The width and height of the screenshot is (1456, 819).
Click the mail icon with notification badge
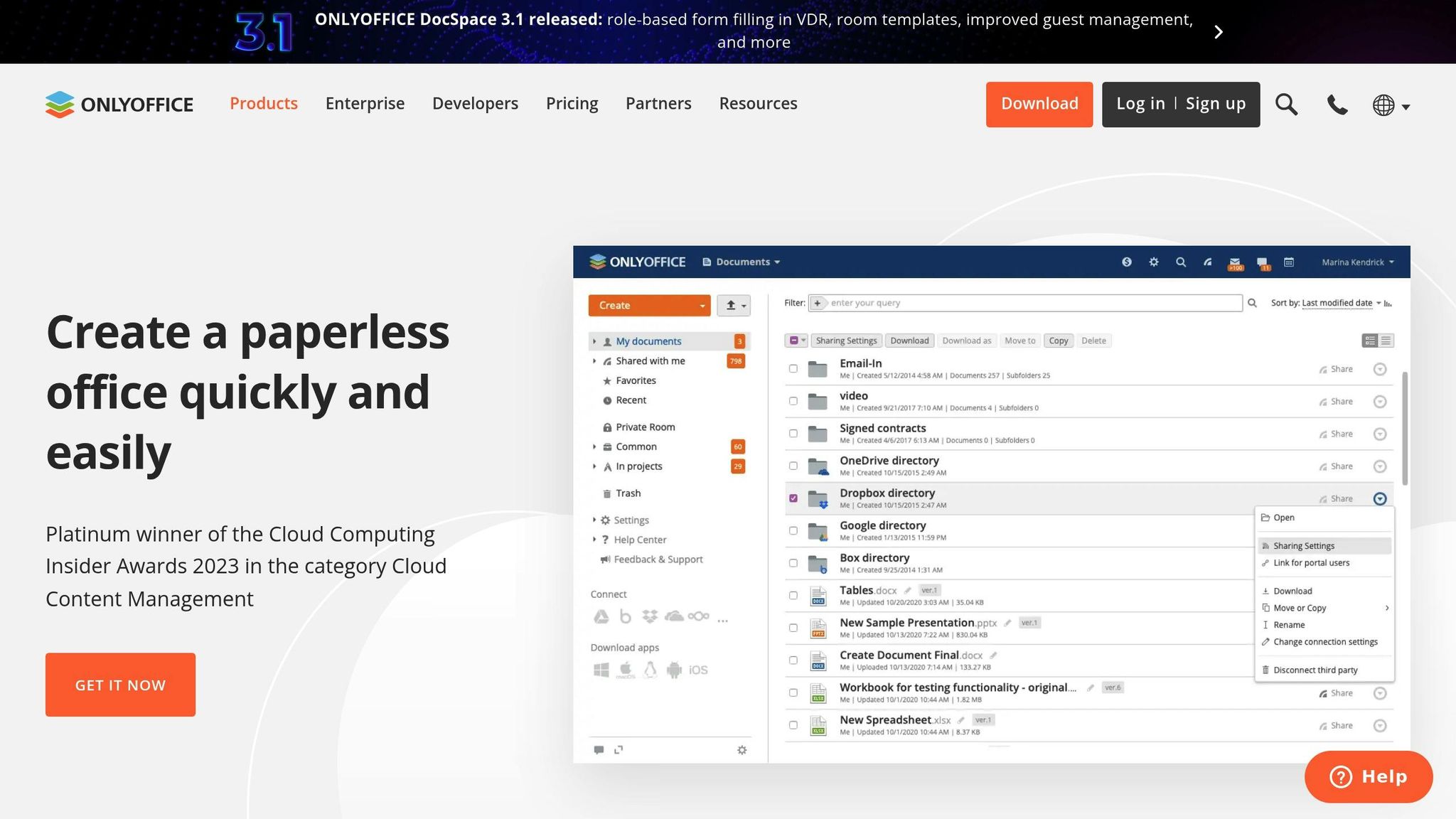pyautogui.click(x=1235, y=264)
